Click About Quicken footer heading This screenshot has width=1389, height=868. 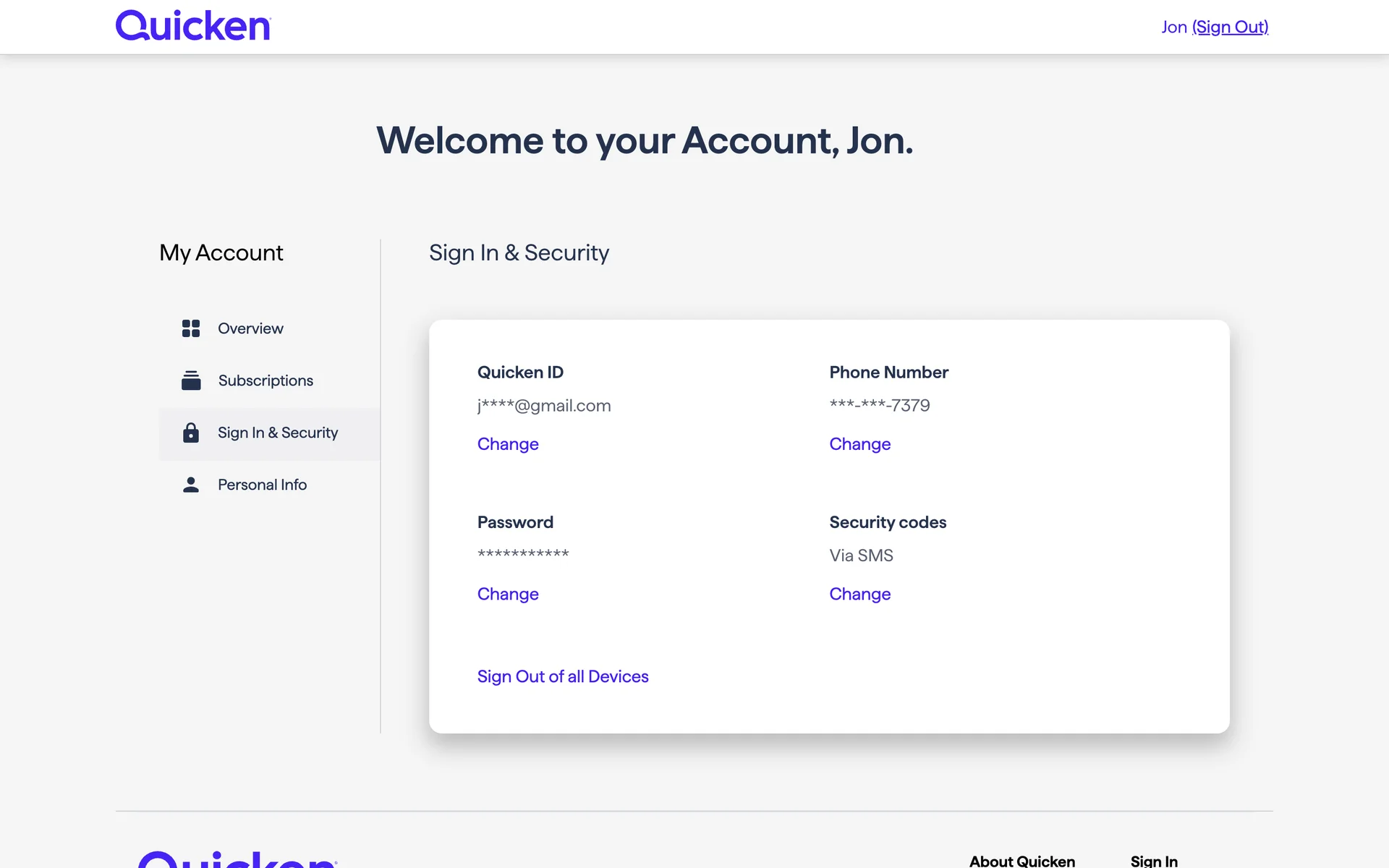[1021, 861]
